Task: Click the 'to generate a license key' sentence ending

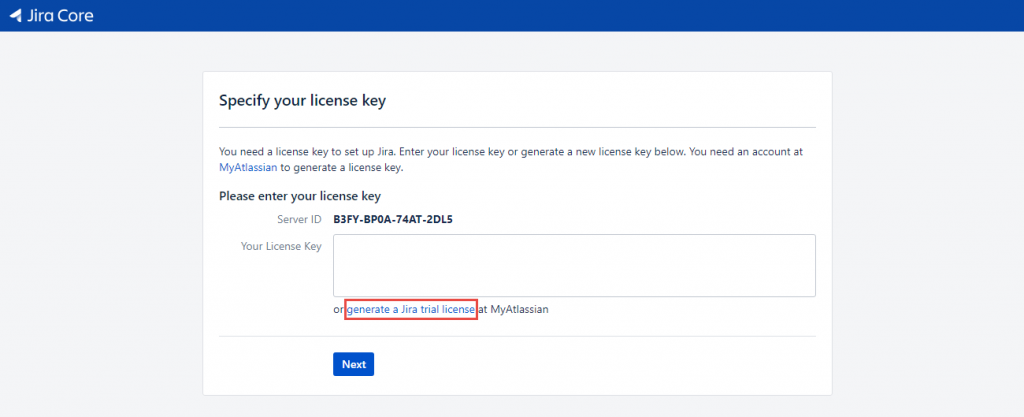Action: tap(342, 167)
